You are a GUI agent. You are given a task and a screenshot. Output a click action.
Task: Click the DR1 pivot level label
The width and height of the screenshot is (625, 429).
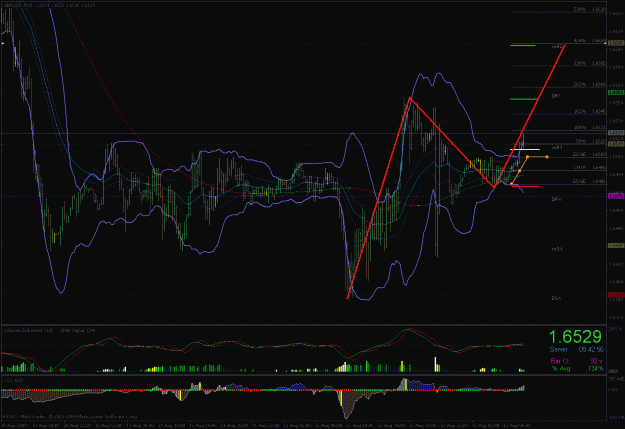click(556, 96)
